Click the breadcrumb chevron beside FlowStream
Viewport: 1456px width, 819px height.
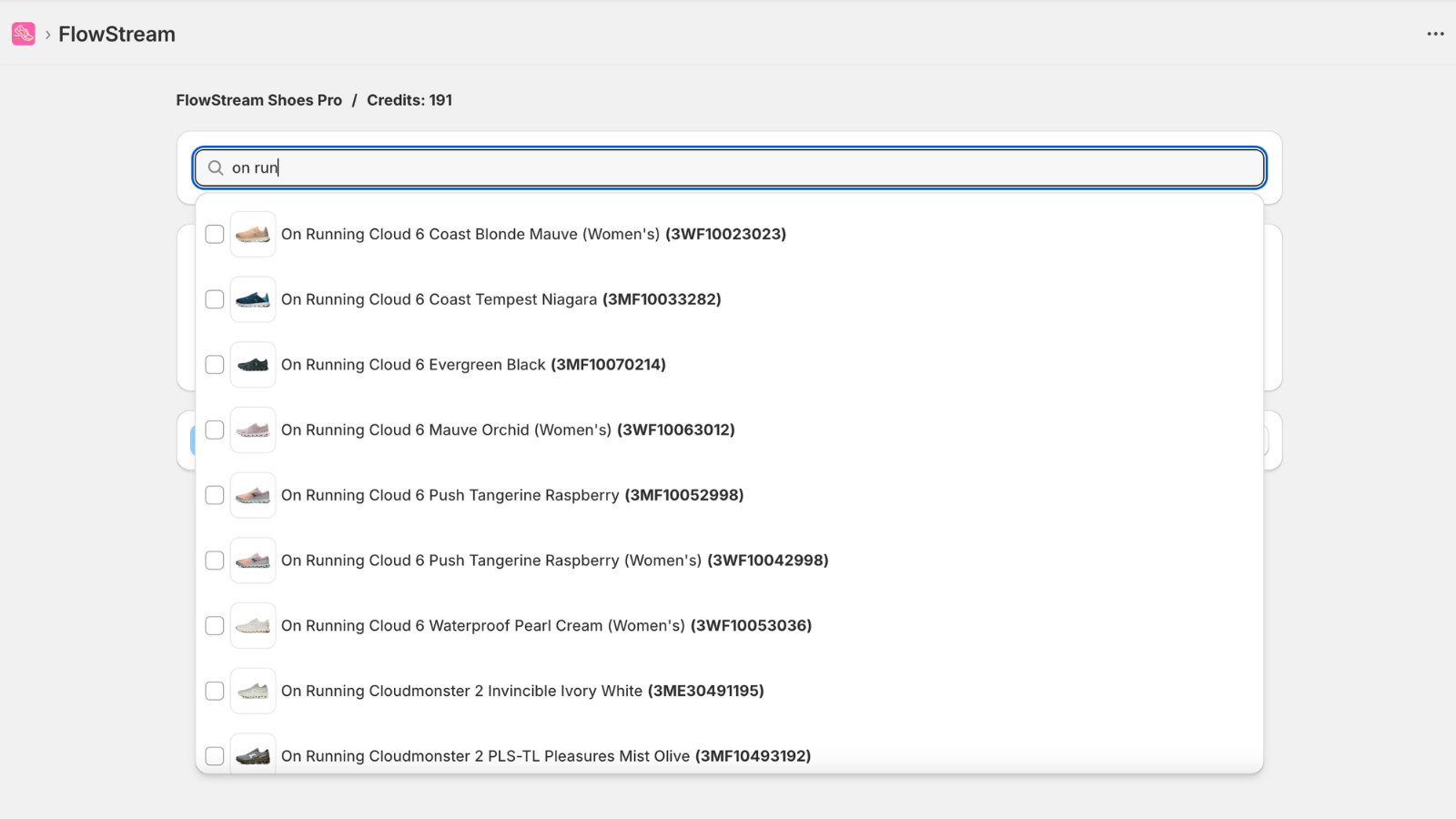[47, 35]
